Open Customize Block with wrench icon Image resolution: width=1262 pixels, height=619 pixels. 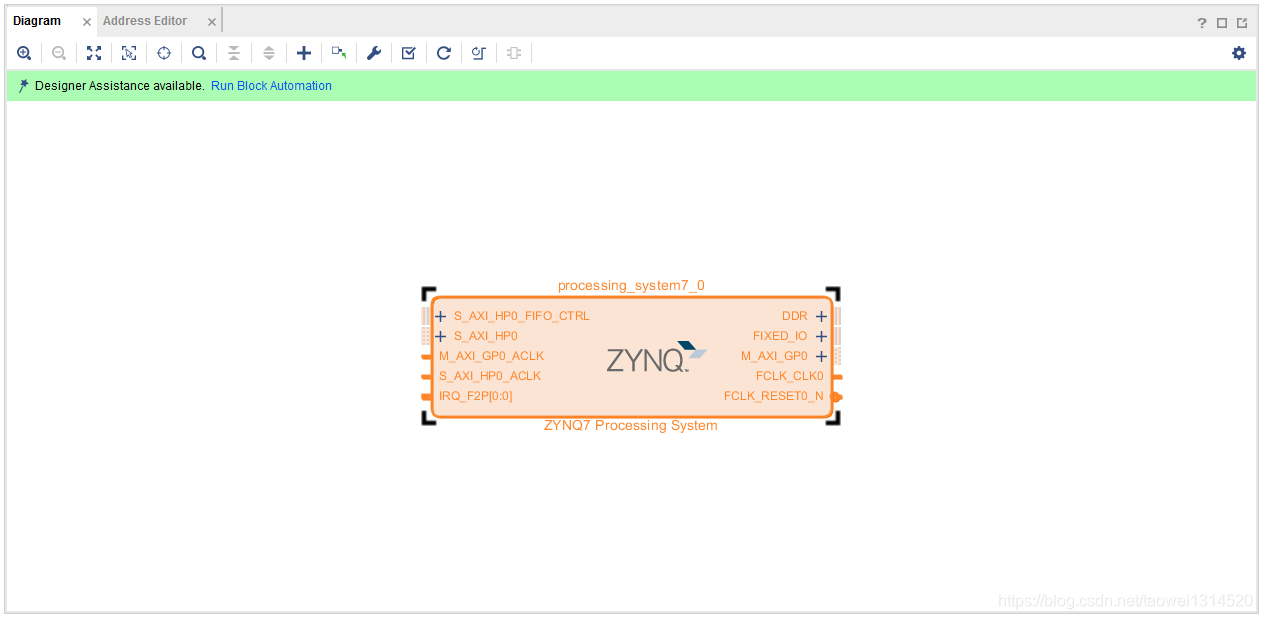374,53
